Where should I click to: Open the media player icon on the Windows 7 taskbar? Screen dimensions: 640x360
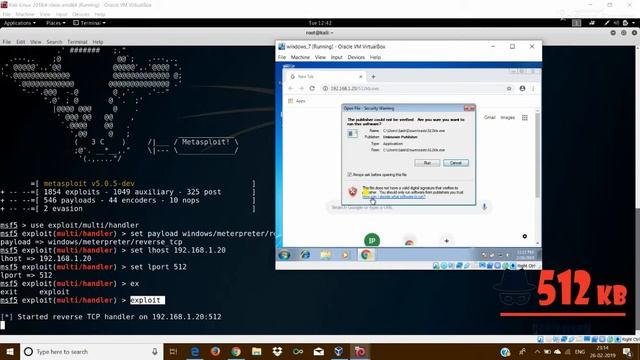pos(345,255)
